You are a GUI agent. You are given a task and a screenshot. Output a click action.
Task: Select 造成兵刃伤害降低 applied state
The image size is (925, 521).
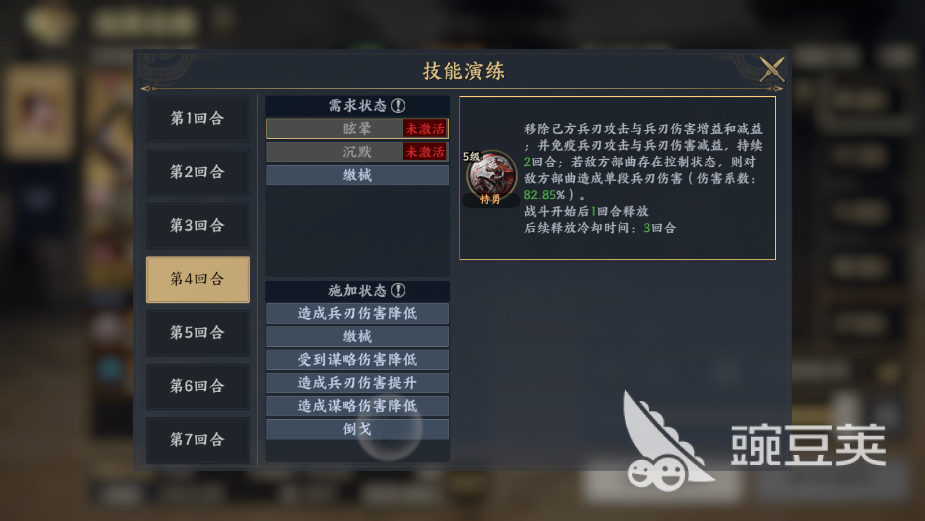pyautogui.click(x=357, y=313)
